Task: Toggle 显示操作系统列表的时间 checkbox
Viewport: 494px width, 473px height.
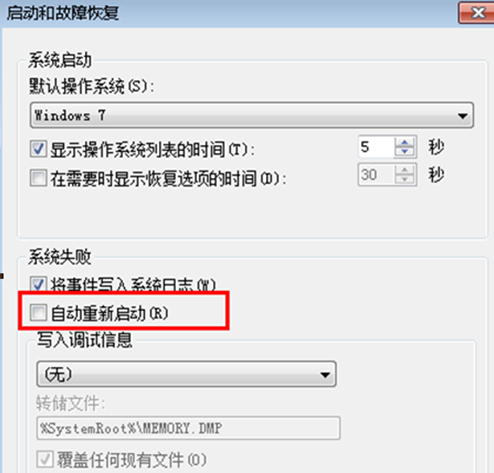Action: 38,149
